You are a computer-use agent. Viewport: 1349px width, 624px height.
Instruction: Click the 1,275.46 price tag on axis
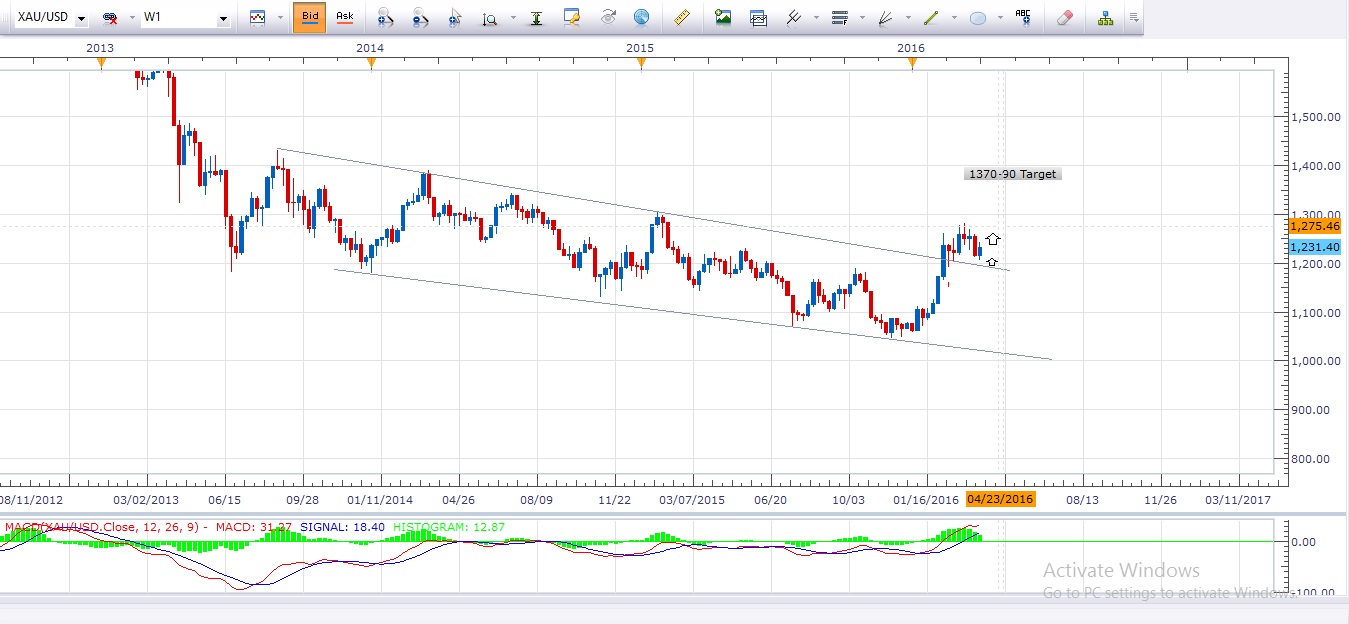(1315, 227)
